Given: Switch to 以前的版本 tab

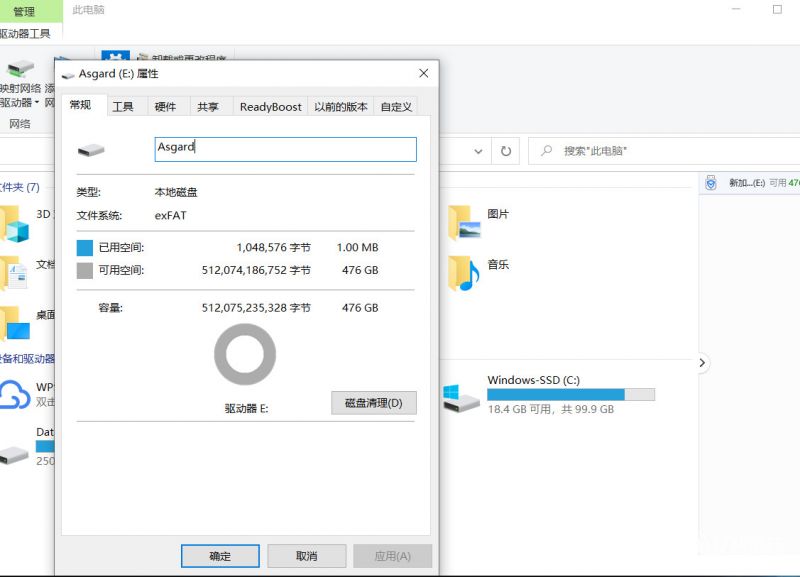Looking at the screenshot, I should (x=341, y=107).
